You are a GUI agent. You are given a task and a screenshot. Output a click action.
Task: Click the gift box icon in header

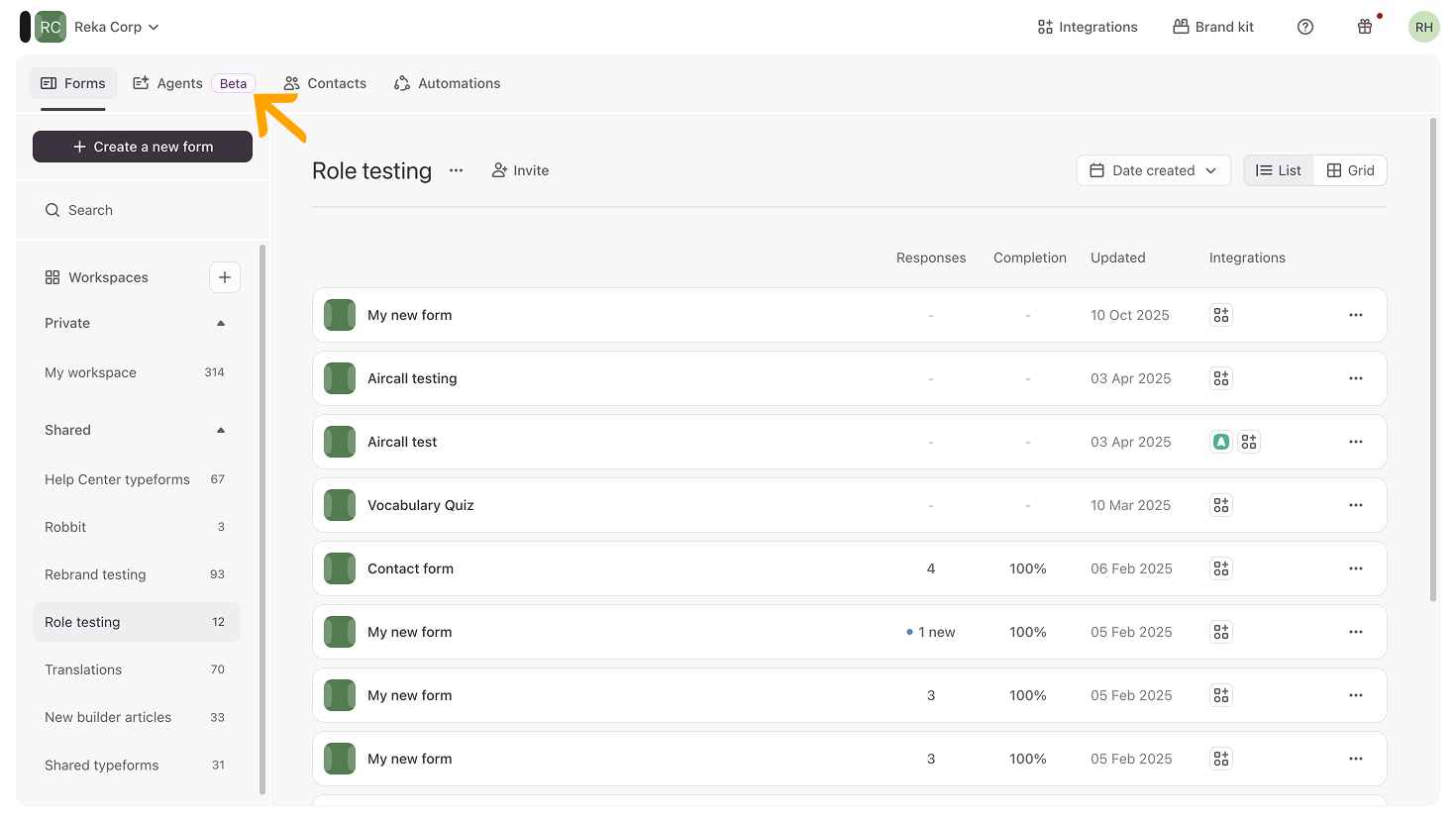pos(1365,27)
